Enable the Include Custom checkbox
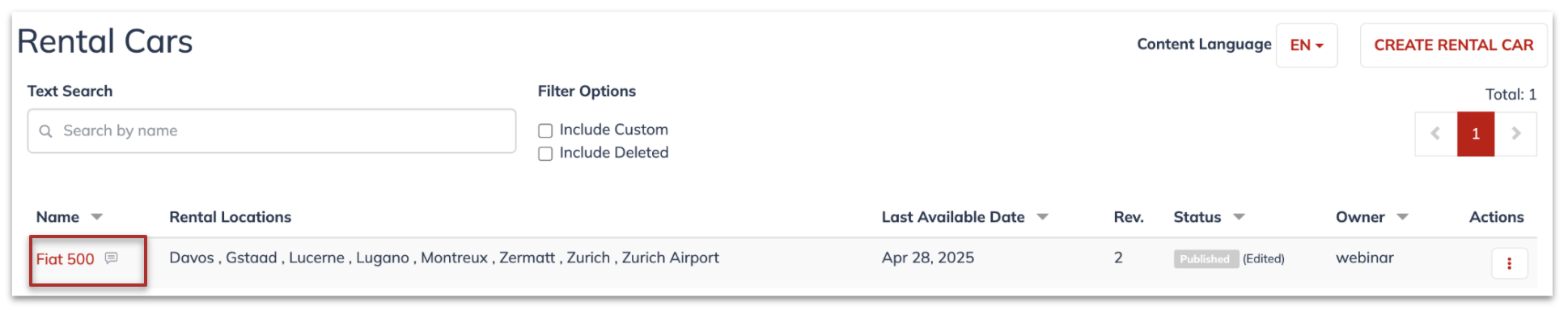The width and height of the screenshot is (1568, 311). click(545, 130)
